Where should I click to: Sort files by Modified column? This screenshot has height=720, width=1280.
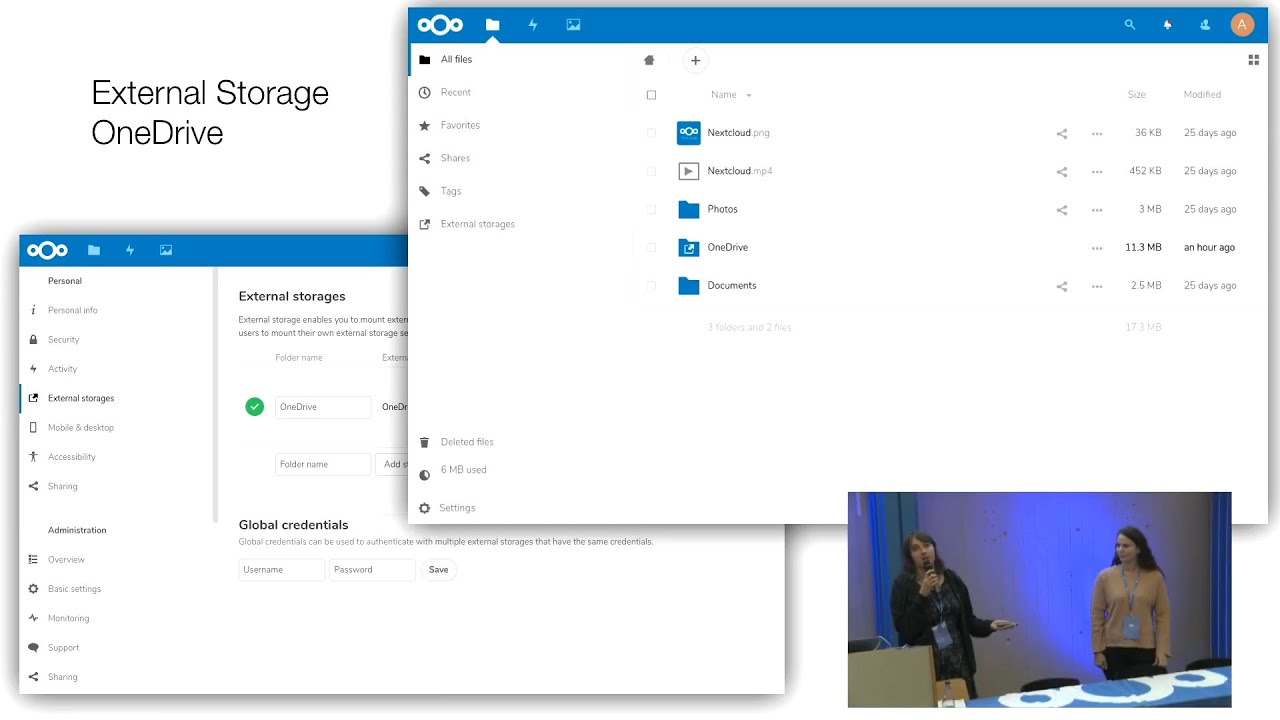pos(1202,94)
